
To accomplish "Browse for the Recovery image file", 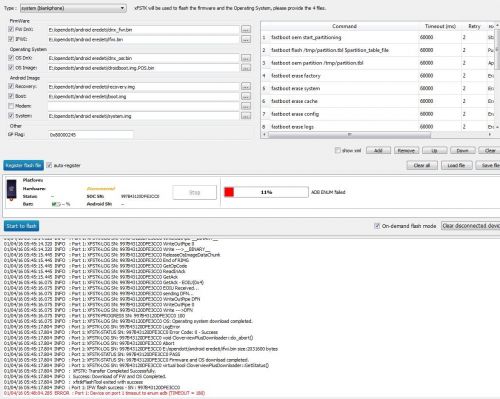I will coord(246,87).
